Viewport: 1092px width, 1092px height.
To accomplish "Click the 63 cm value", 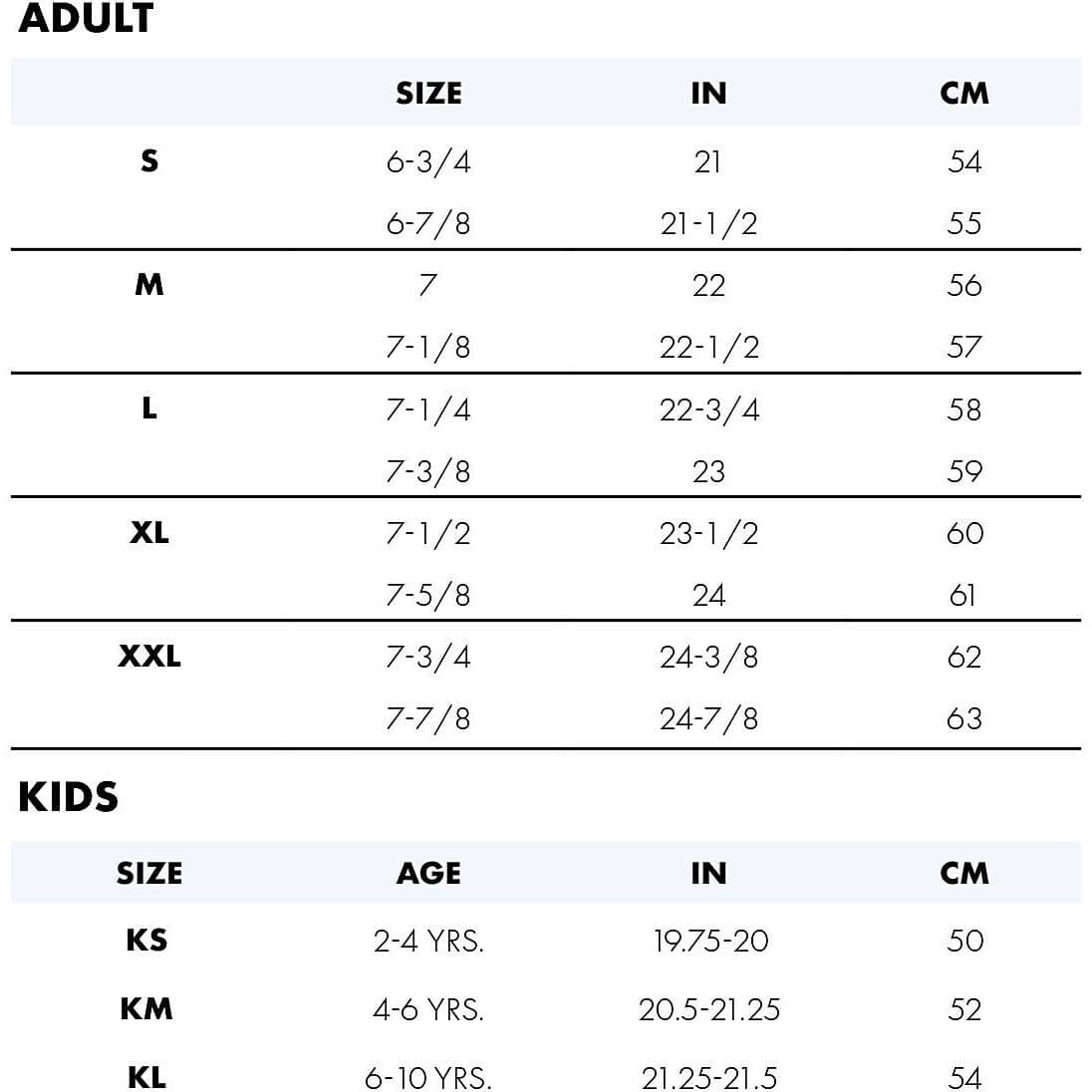I will pos(963,718).
